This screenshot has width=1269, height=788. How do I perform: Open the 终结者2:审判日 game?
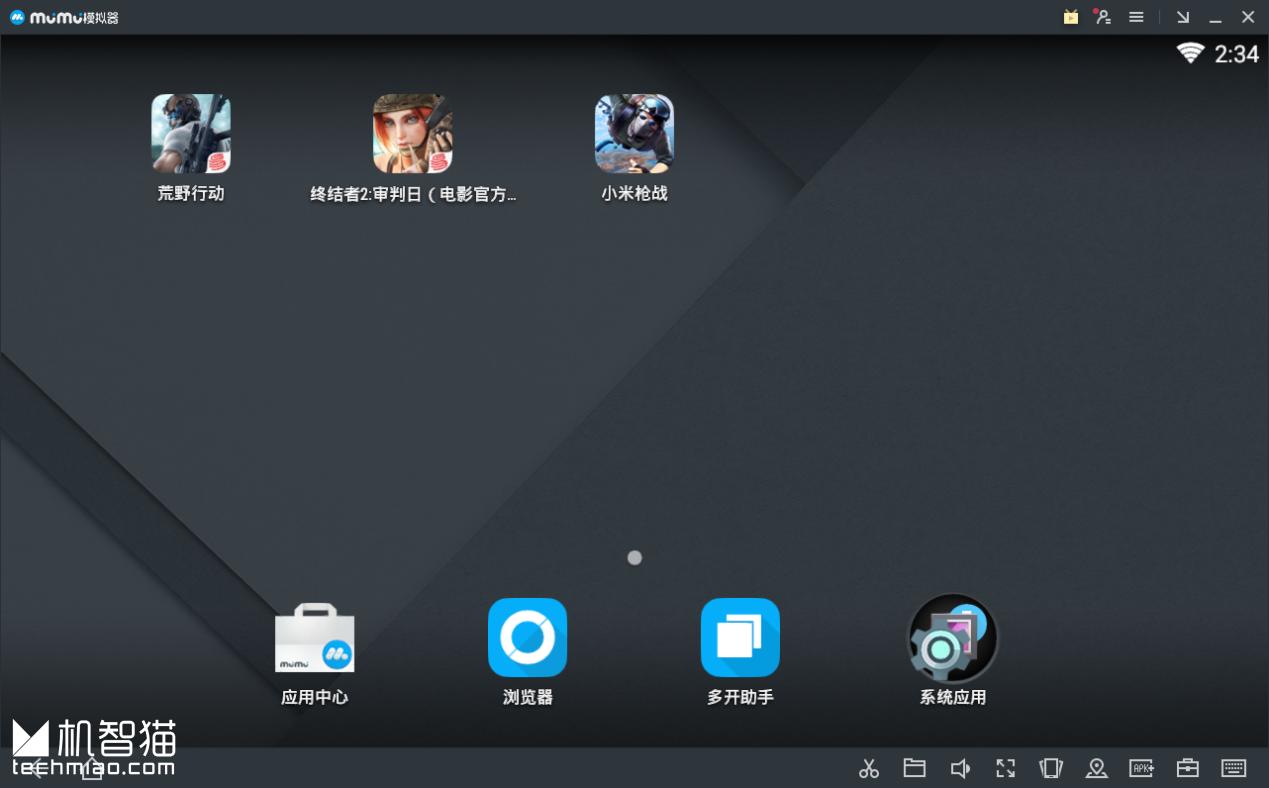coord(413,134)
